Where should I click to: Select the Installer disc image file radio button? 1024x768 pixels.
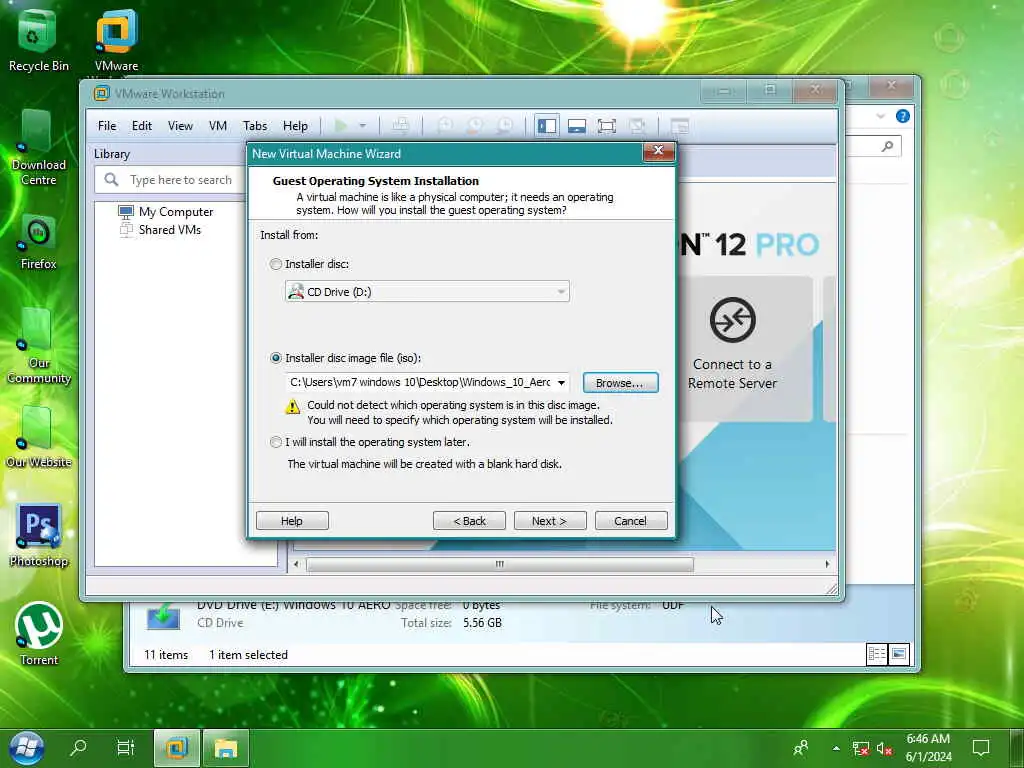[x=276, y=358]
